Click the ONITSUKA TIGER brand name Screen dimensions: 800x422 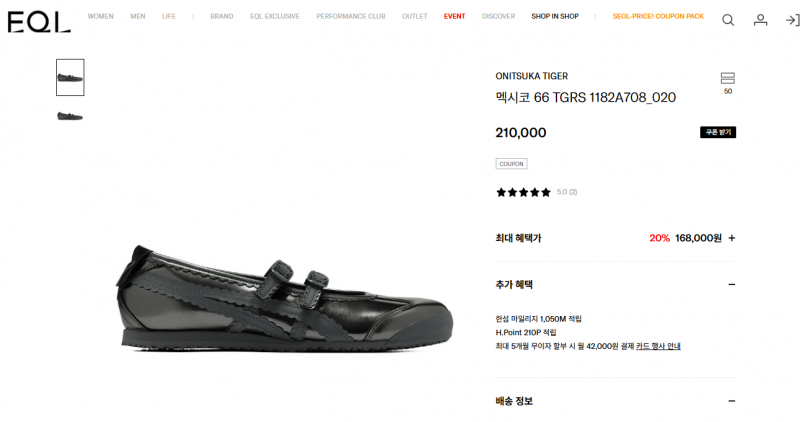[532, 76]
